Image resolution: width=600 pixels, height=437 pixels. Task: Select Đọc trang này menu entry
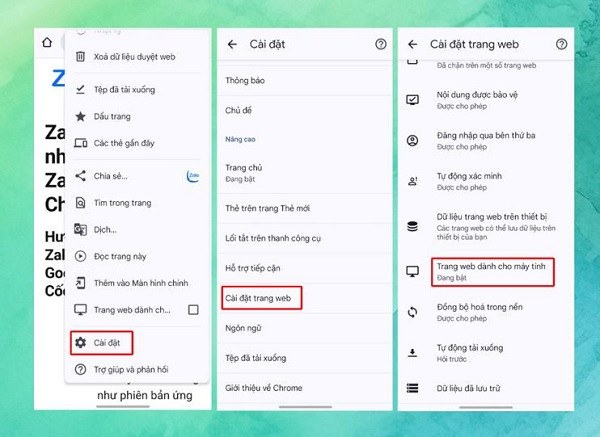point(137,256)
